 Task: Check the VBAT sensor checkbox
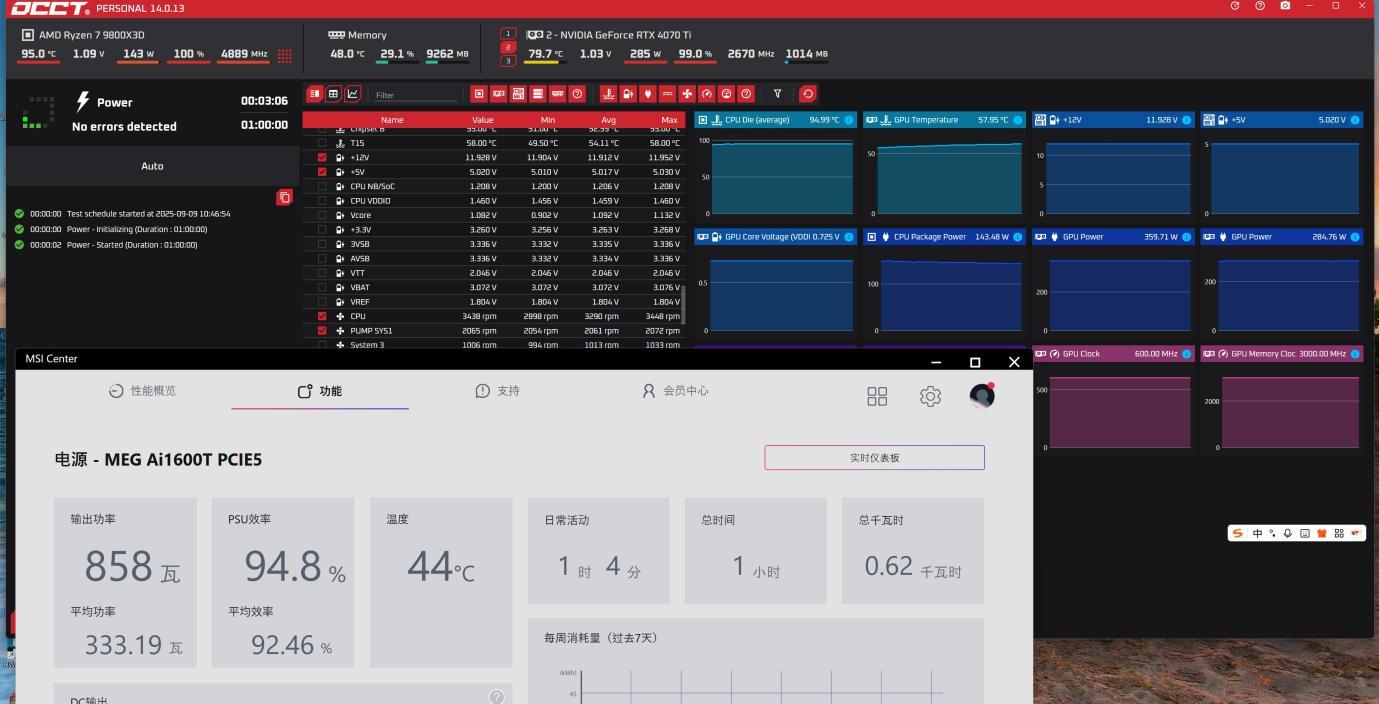pyautogui.click(x=322, y=287)
